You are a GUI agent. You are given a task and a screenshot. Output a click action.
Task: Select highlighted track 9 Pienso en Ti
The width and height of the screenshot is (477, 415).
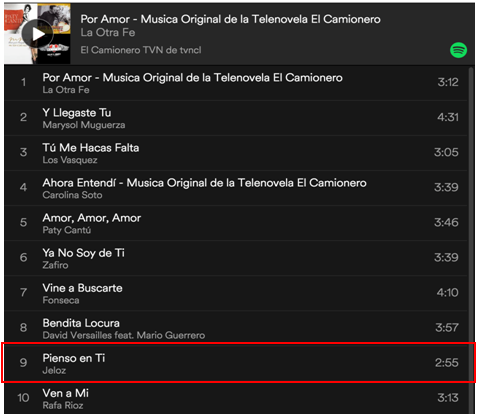click(236, 363)
